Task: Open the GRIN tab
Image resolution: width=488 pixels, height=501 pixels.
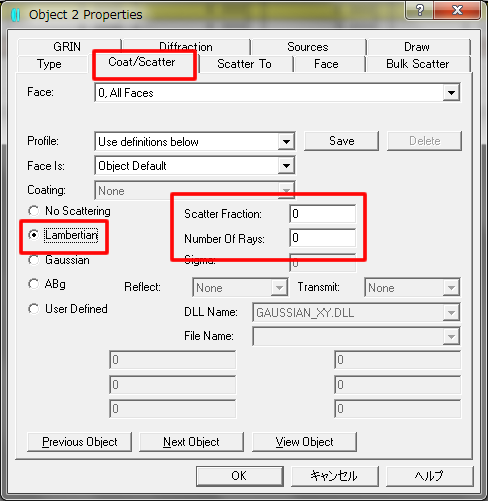Action: point(67,47)
